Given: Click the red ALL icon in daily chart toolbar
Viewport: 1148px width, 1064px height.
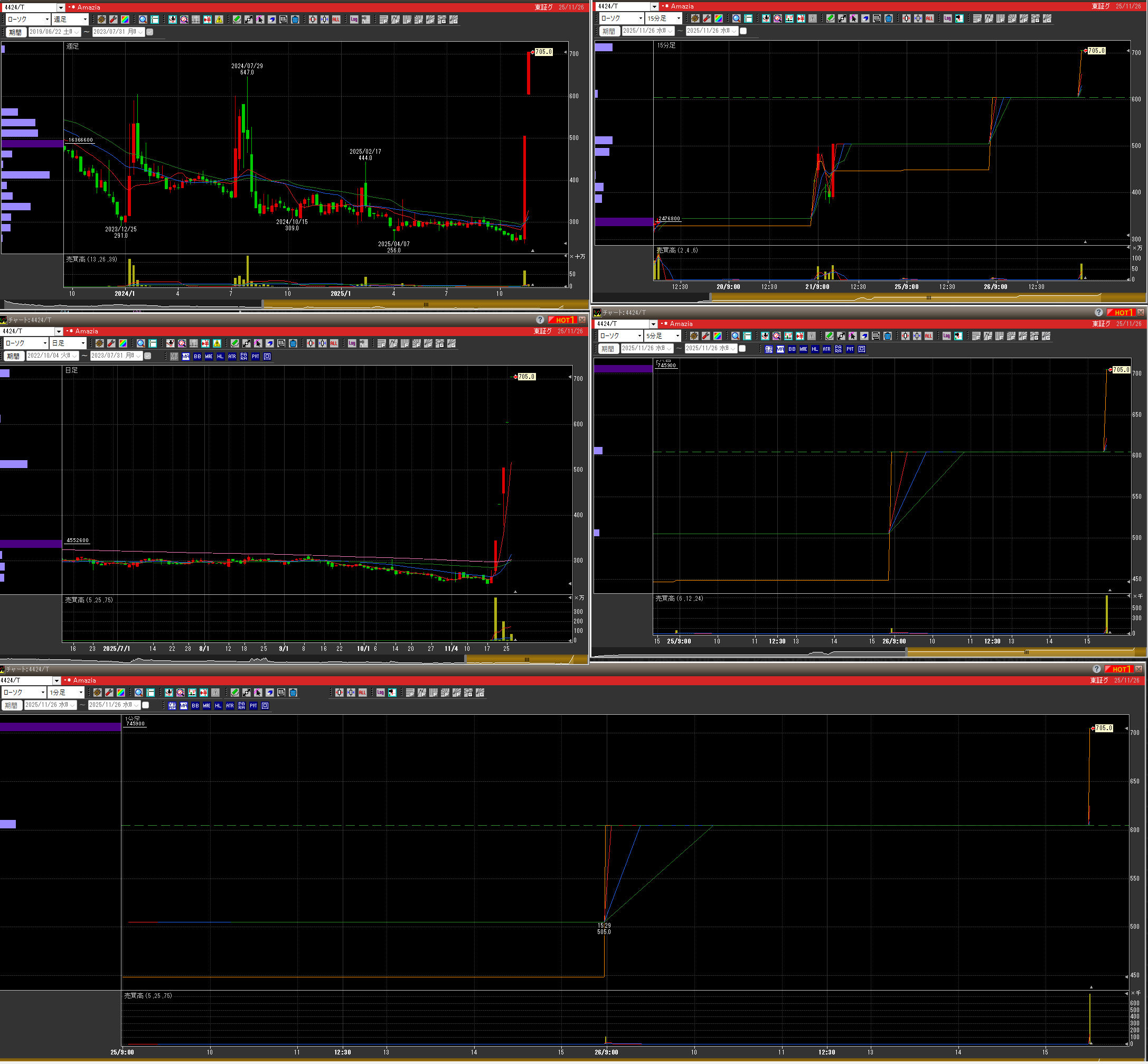Looking at the screenshot, I should click(x=334, y=344).
